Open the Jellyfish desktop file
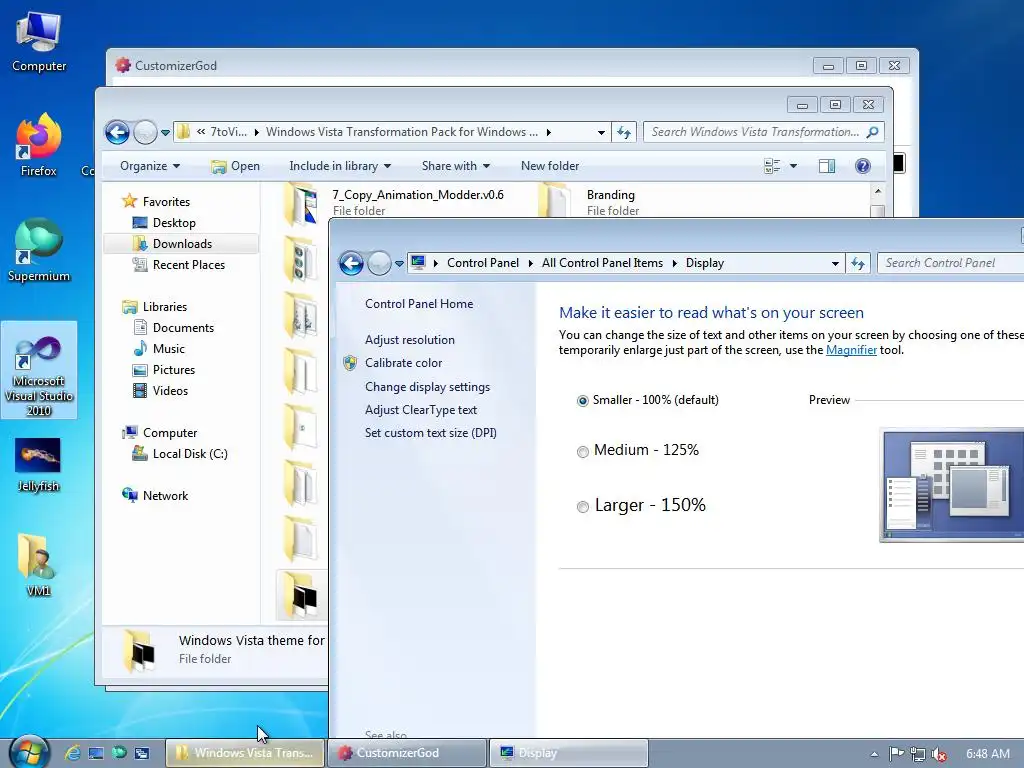Screen dimensions: 1024x768 click(38, 465)
